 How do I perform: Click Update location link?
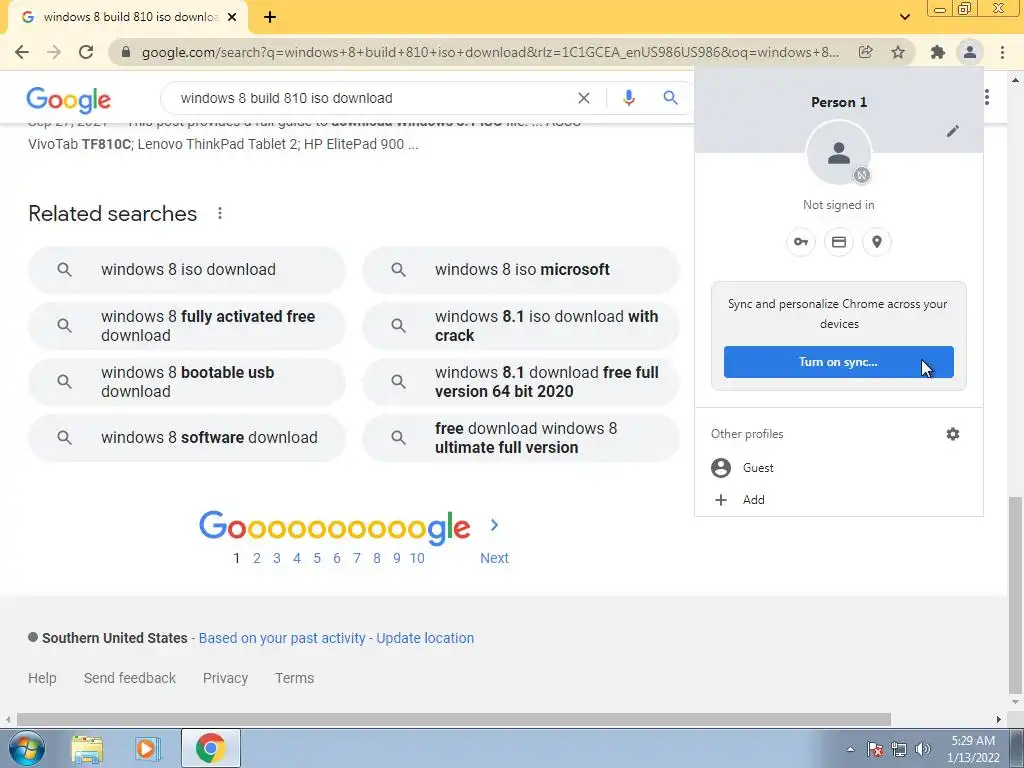(x=425, y=638)
